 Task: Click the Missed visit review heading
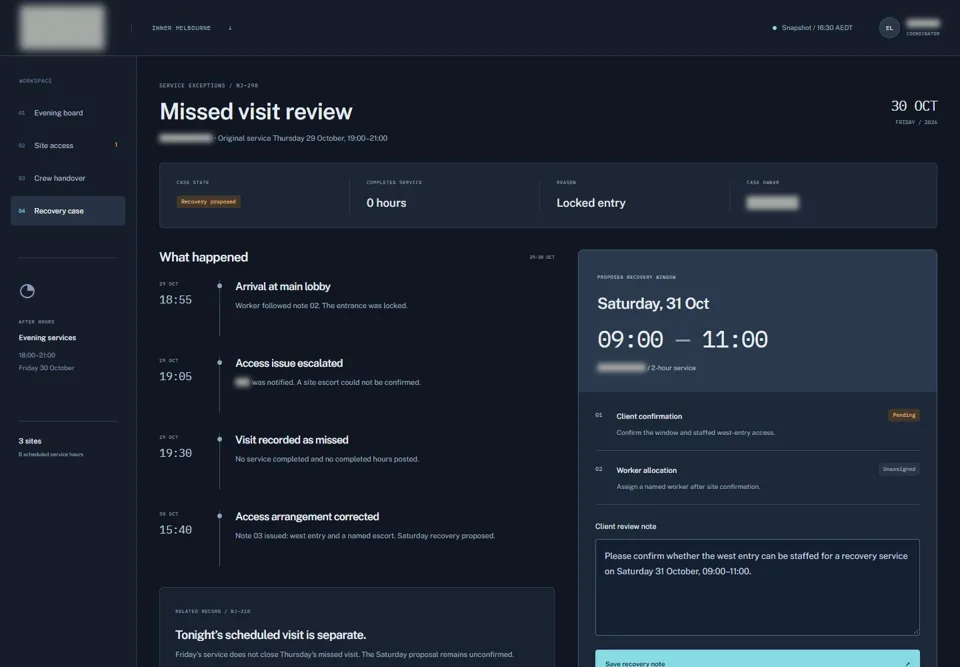pos(255,111)
